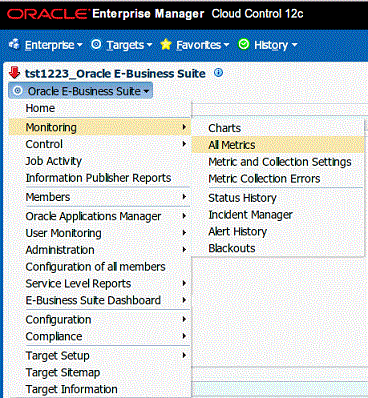Go to Home menu item
Viewport: 368px width, 398px height.
pos(40,108)
